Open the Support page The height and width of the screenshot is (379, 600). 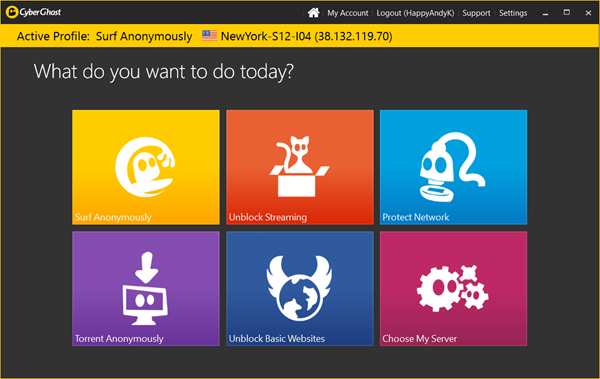476,13
